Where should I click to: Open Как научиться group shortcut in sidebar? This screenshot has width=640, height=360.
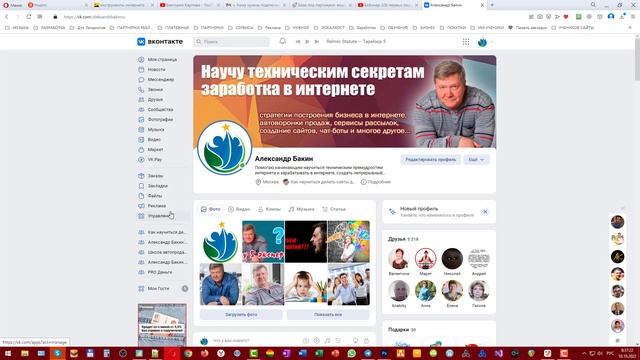click(162, 232)
